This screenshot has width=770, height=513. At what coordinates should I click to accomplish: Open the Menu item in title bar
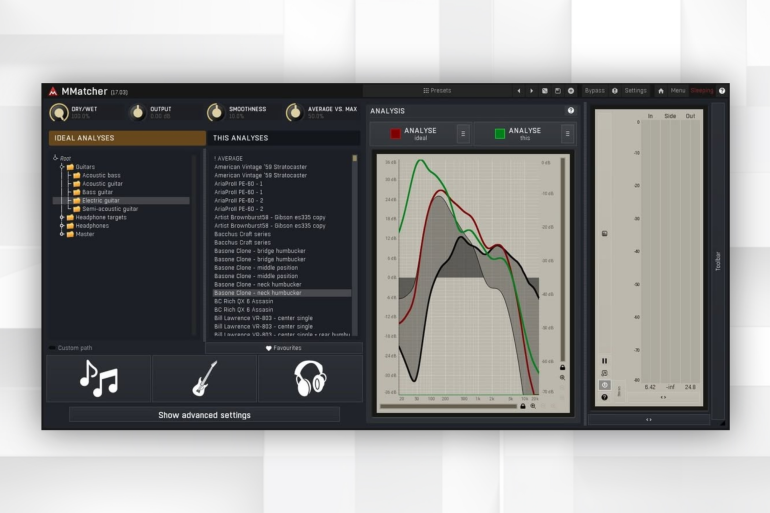coord(678,91)
